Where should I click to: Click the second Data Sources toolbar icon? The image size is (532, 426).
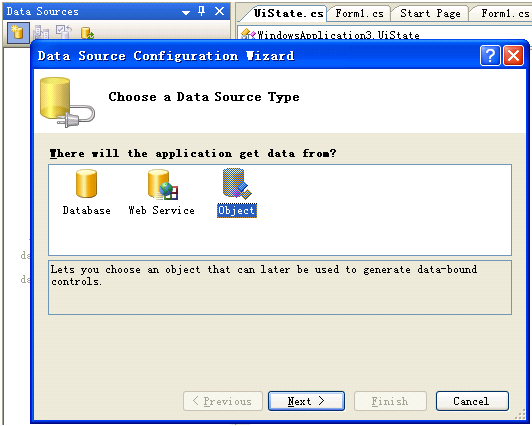click(41, 33)
